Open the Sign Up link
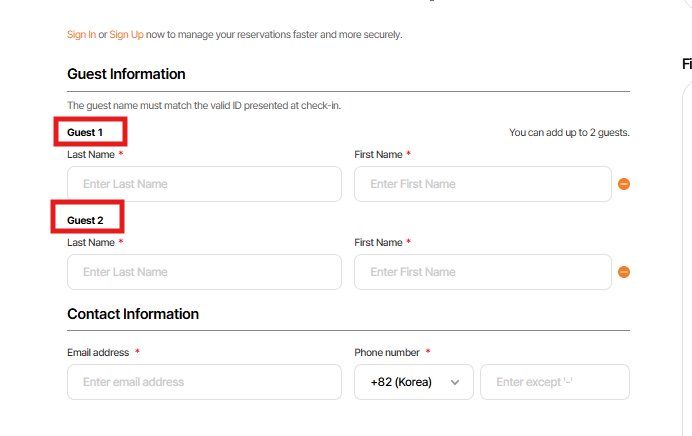 [126, 34]
